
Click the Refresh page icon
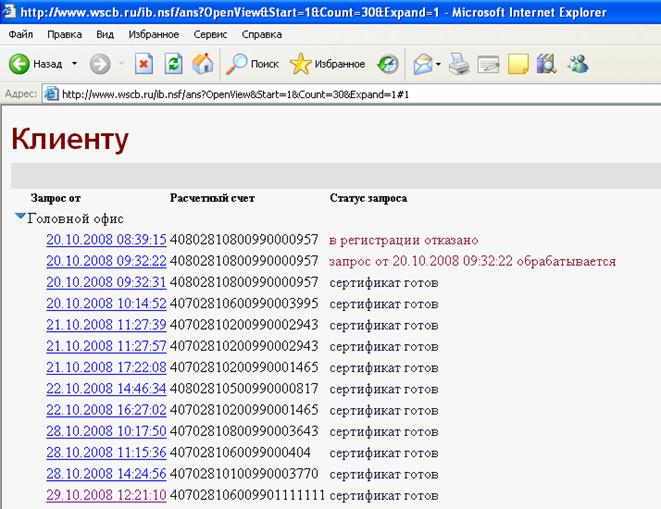173,64
